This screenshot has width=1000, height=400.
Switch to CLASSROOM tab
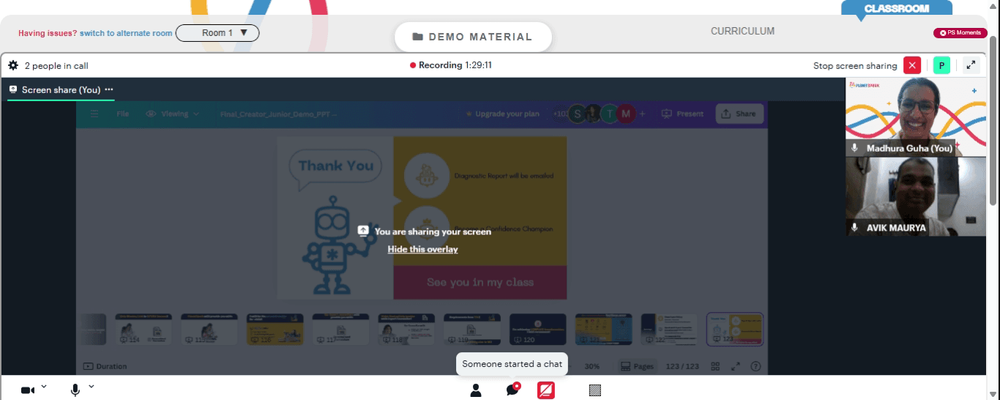pos(896,9)
